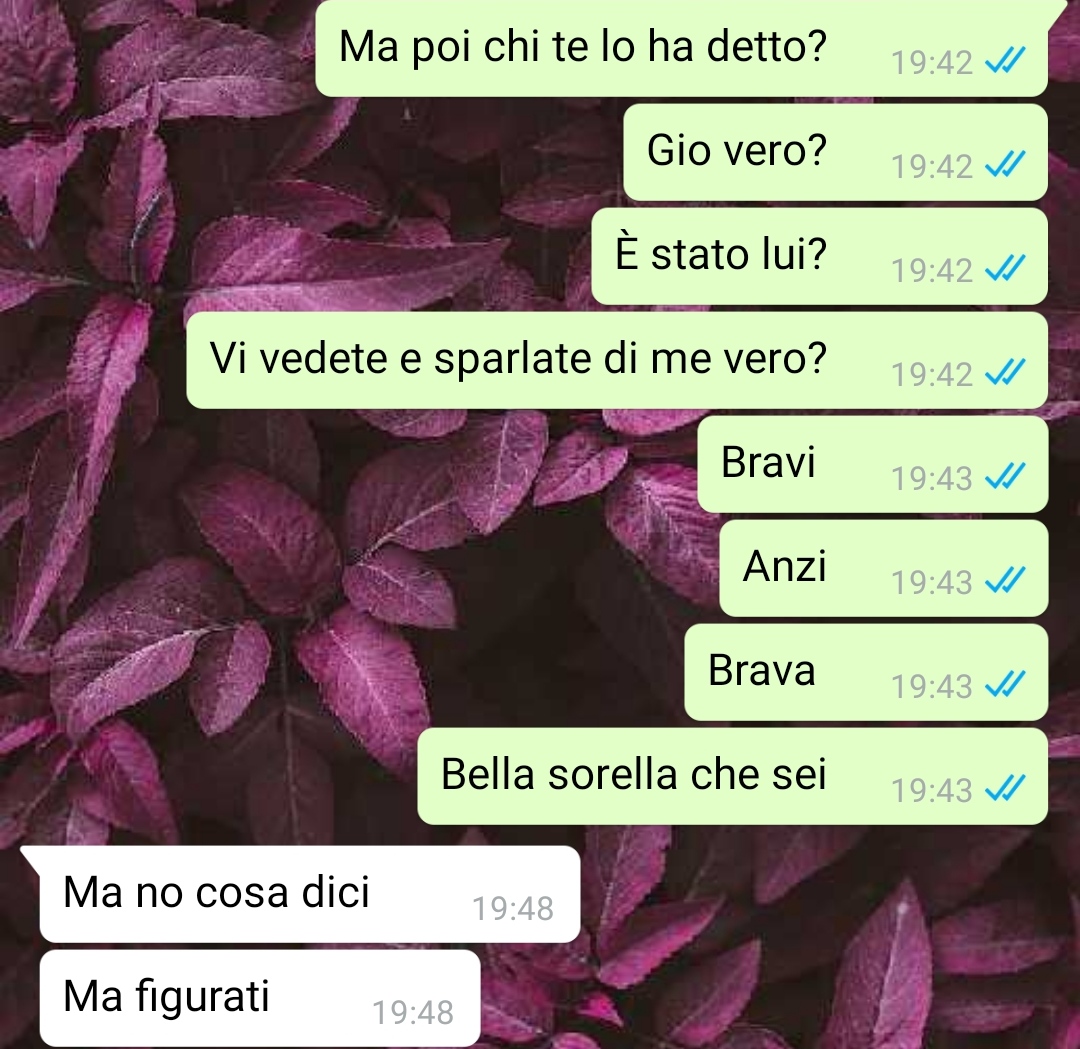Tap the read-receipt ticks on "Ma poi chi te lo ha detto?"
Viewport: 1080px width, 1049px height.
pos(1006,60)
